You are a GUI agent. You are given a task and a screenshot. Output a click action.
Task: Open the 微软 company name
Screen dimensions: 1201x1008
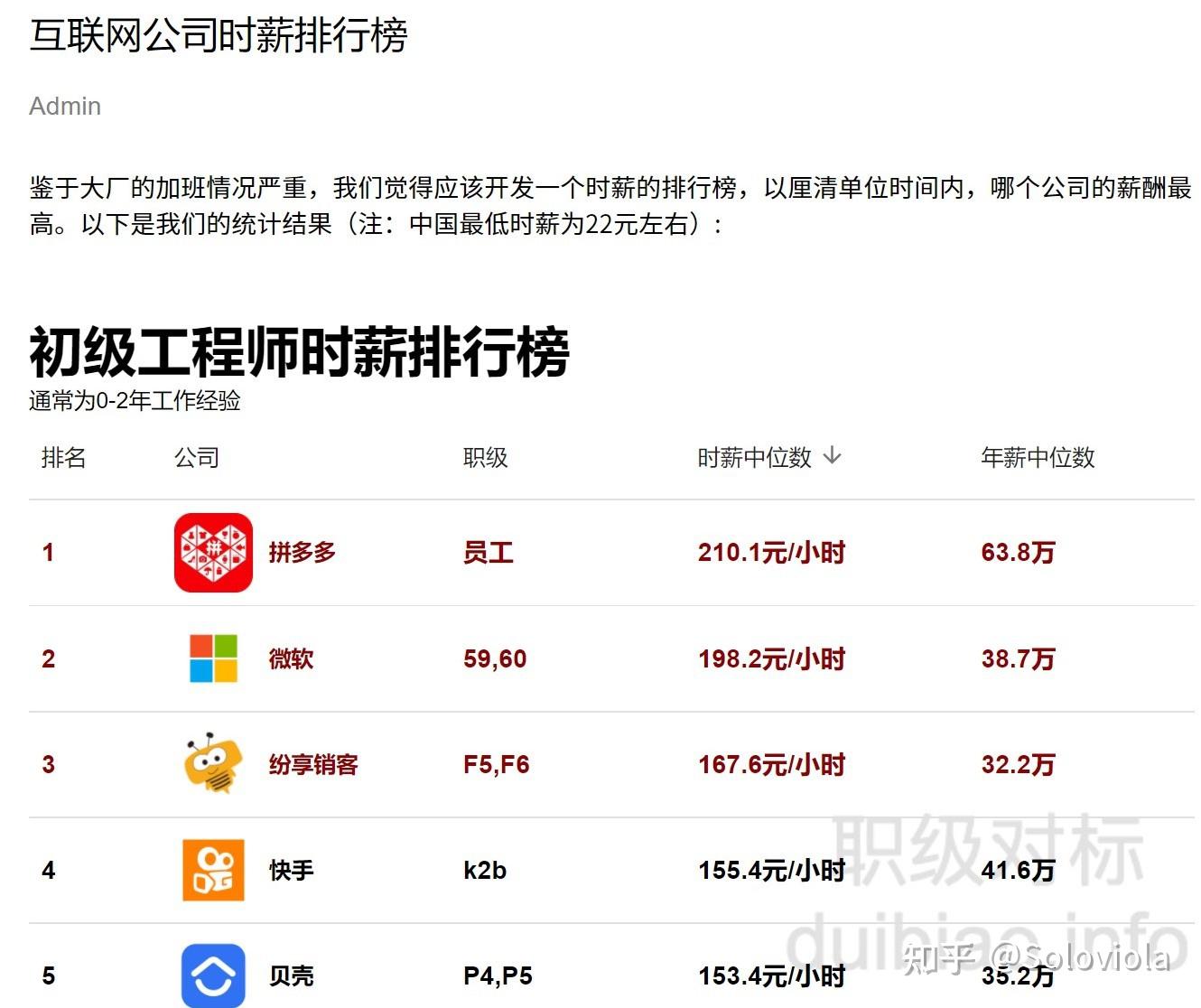pyautogui.click(x=291, y=658)
